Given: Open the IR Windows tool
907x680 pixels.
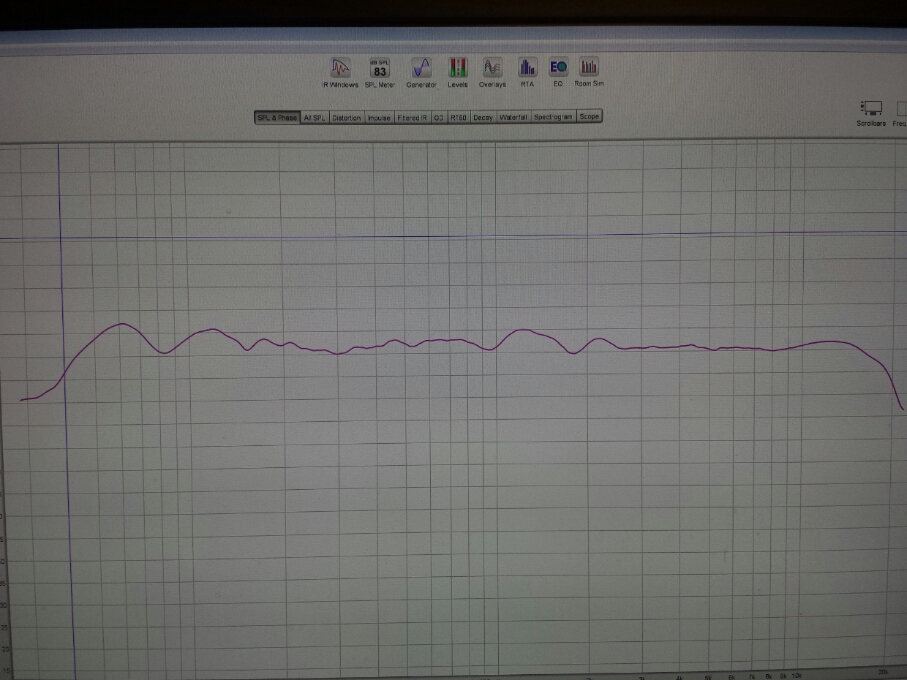Looking at the screenshot, I should pos(340,73).
